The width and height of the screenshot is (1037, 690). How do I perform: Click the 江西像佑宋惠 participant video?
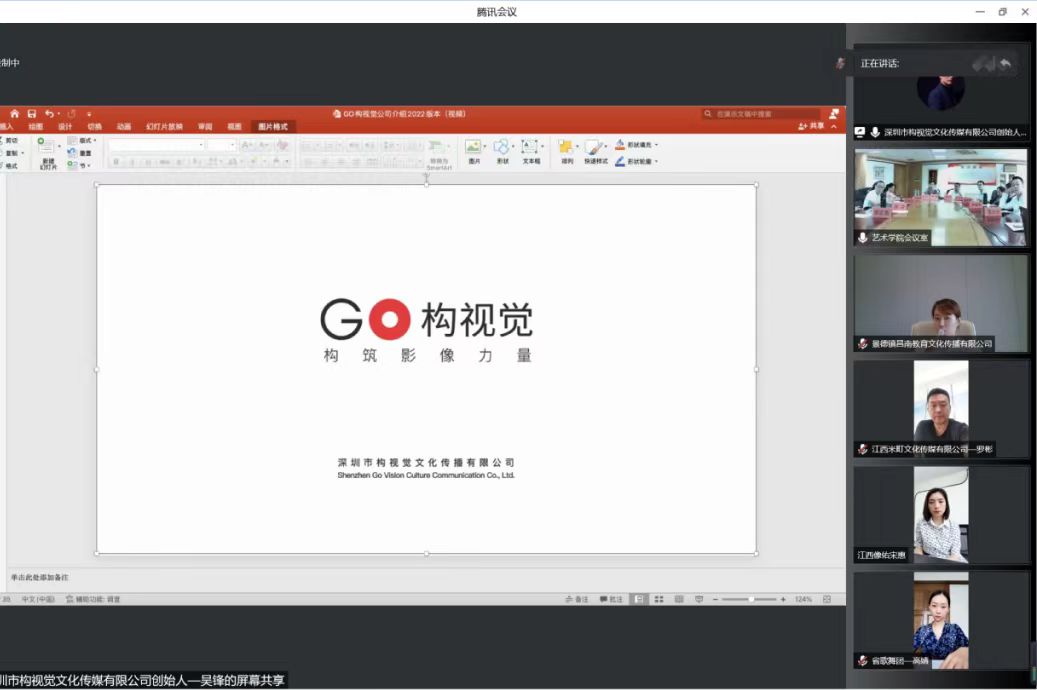941,515
